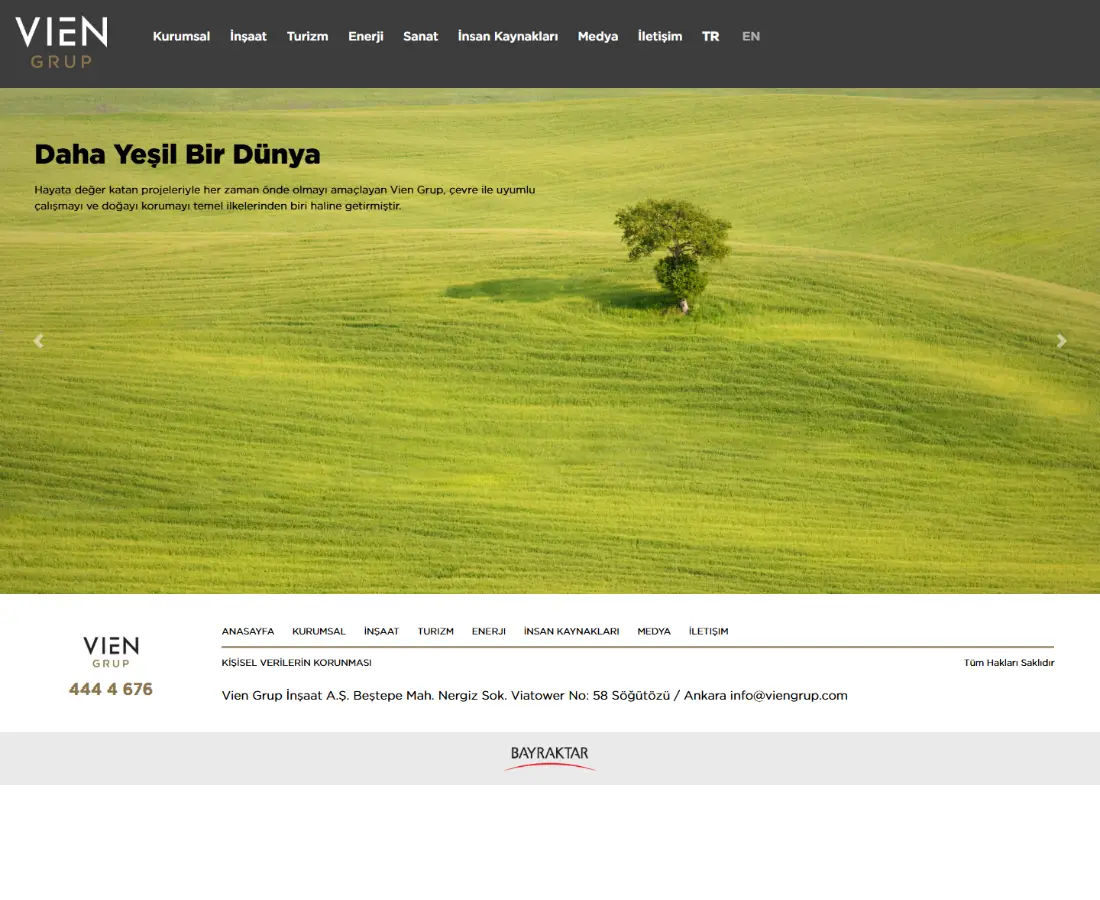The width and height of the screenshot is (1100, 900).
Task: Click TURİZM footer link
Action: pyautogui.click(x=436, y=631)
